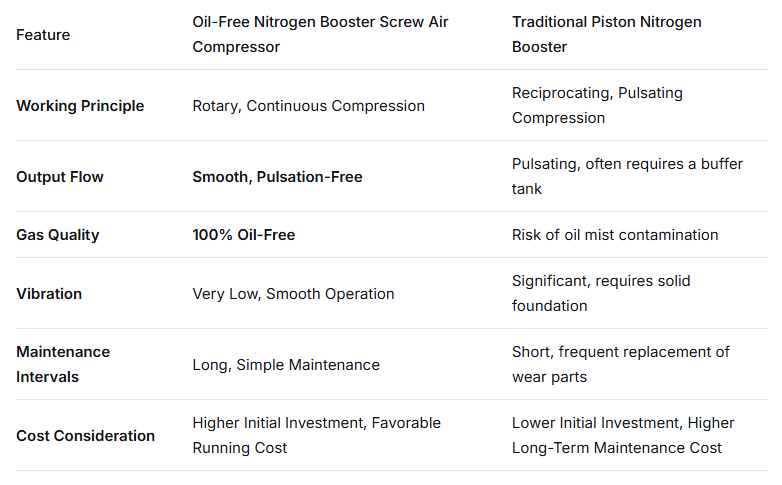This screenshot has height=485, width=782.
Task: Click the "Maintenance Intervals" row label
Action: pyautogui.click(x=63, y=365)
